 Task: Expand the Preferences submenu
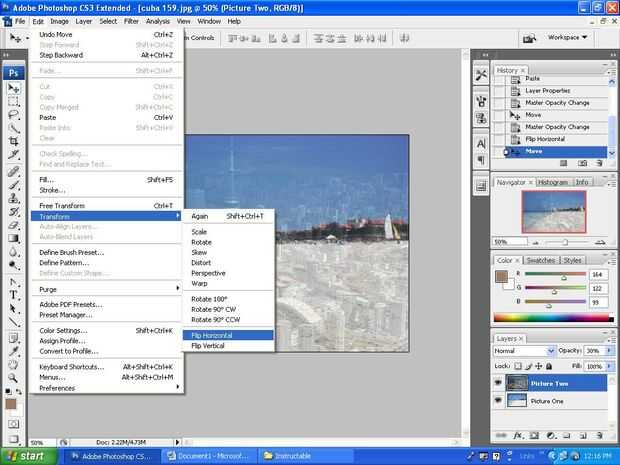106,388
